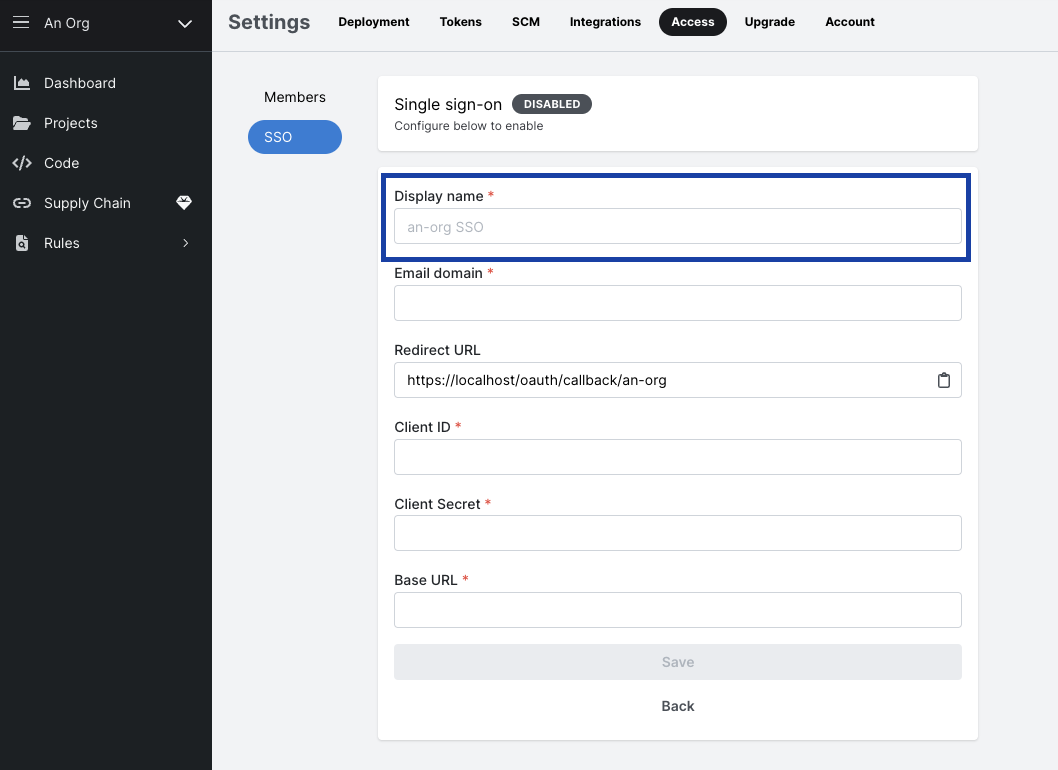Click inside the Email domain field
The height and width of the screenshot is (770, 1058).
point(677,303)
